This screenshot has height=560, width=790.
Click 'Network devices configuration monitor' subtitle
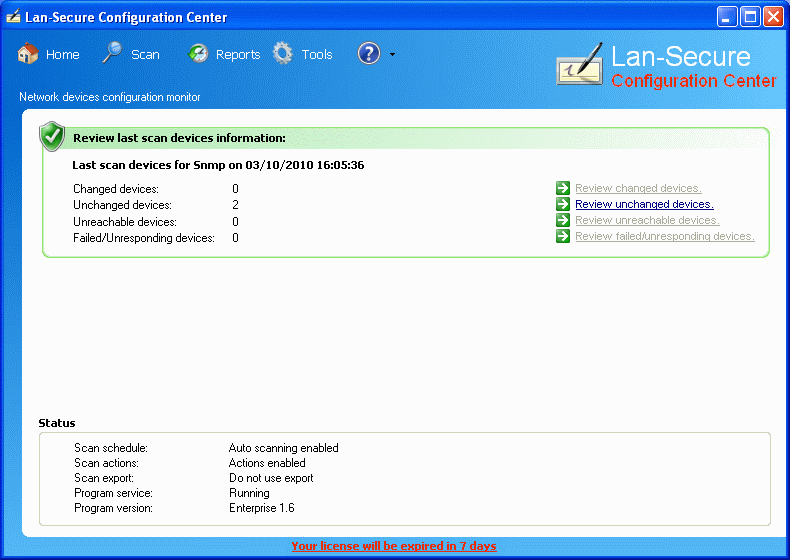(110, 97)
